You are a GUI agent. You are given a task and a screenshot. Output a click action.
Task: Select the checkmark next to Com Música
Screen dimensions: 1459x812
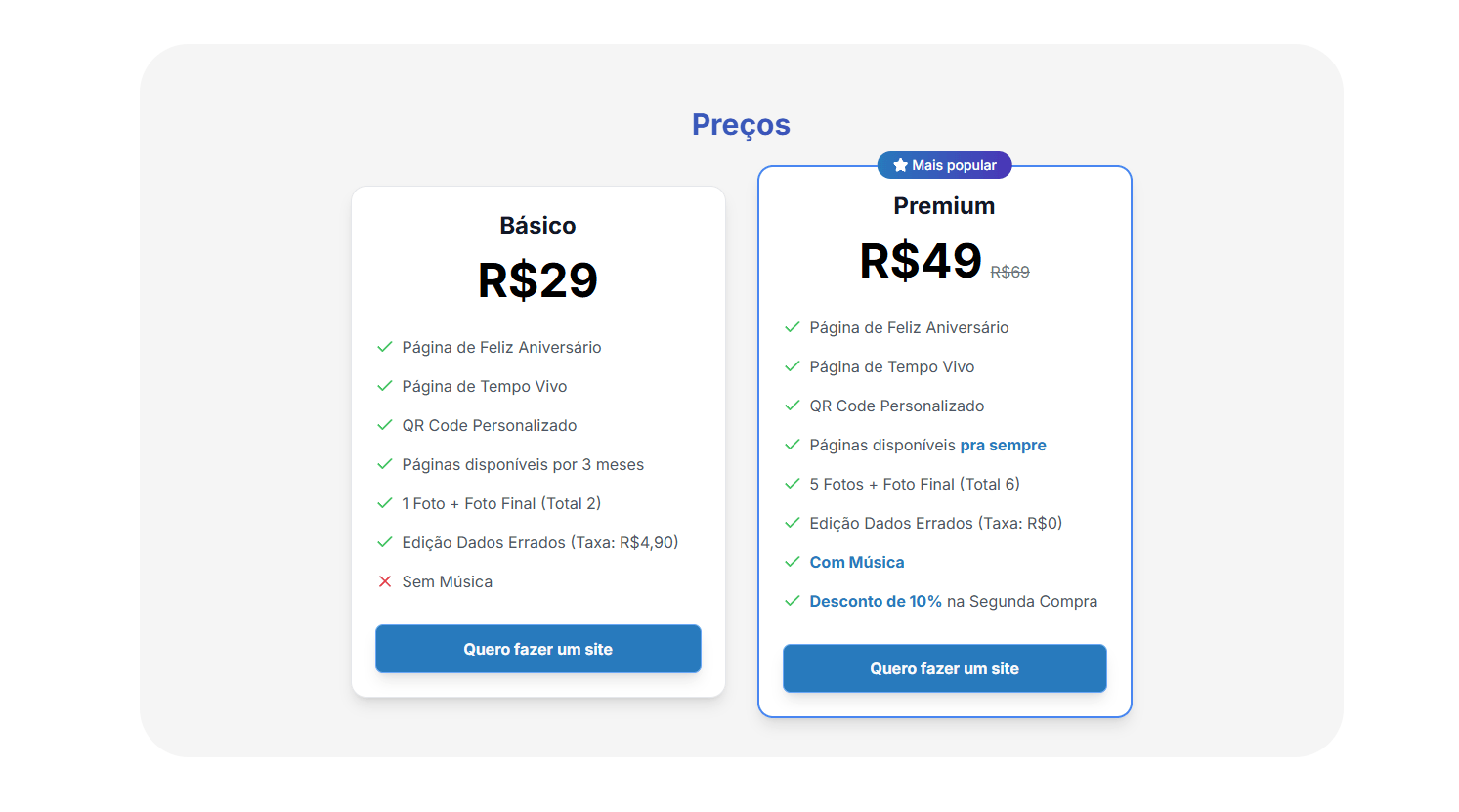pos(792,561)
